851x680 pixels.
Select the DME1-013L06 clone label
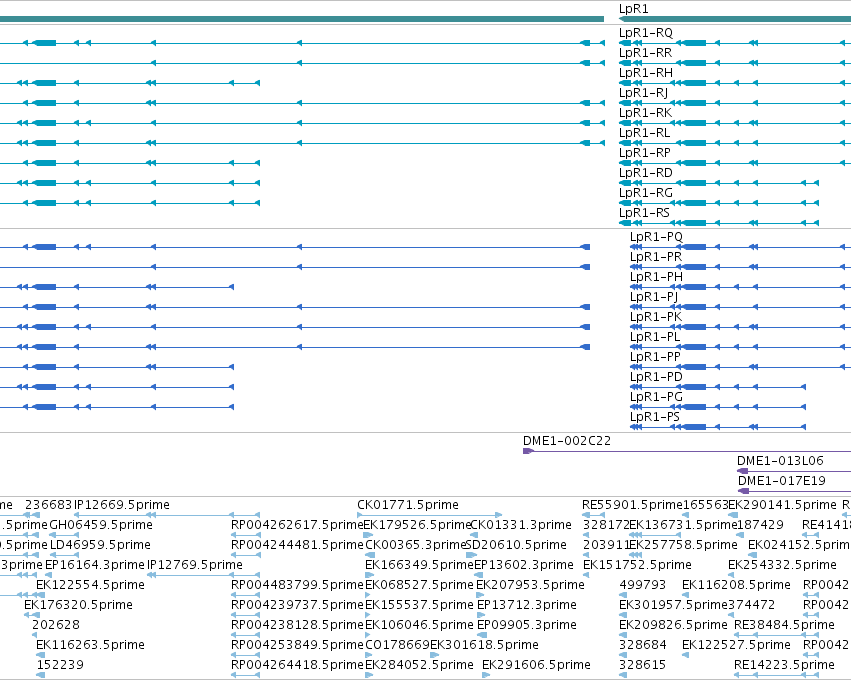tap(780, 461)
